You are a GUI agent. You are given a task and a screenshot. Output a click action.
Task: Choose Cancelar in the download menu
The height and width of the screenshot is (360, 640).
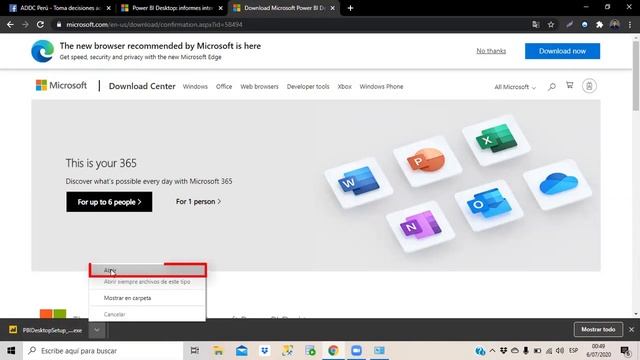147,314
